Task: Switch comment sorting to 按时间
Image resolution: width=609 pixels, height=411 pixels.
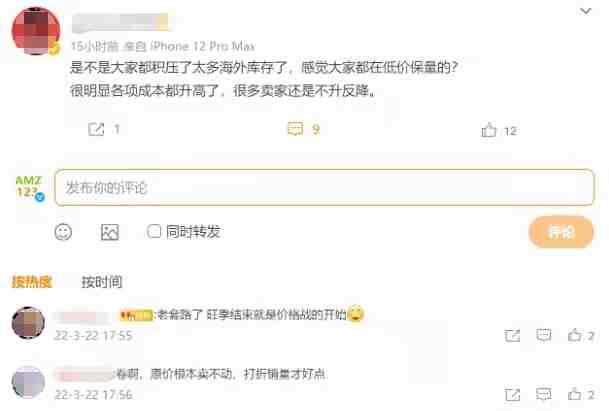Action: [102, 282]
